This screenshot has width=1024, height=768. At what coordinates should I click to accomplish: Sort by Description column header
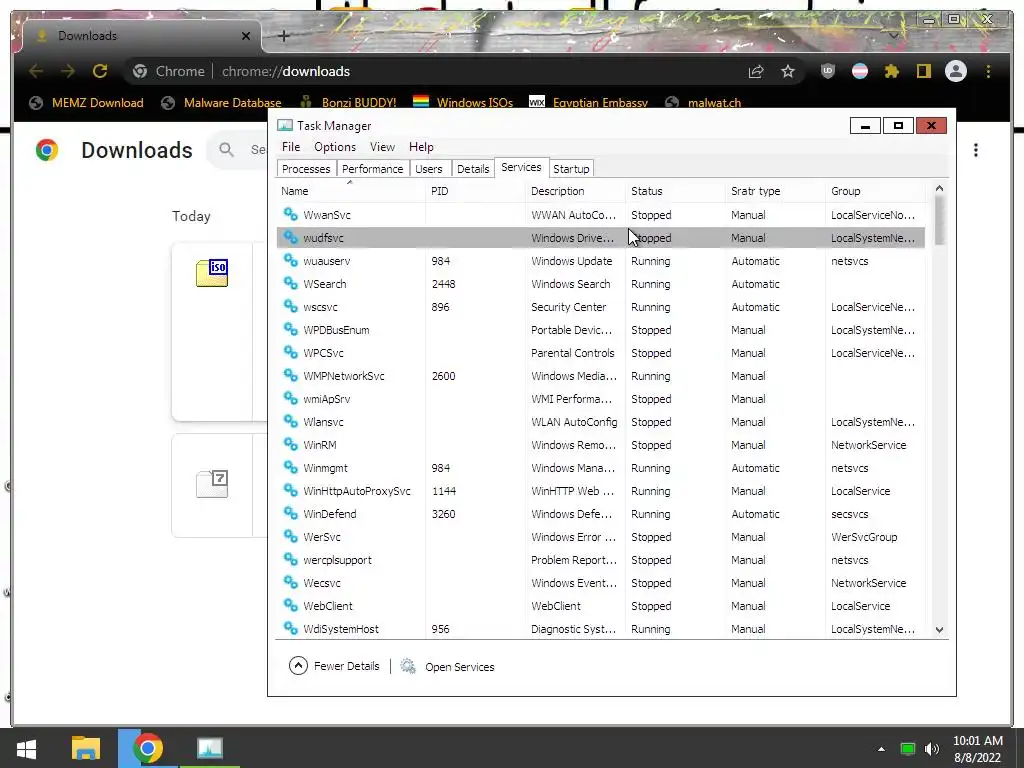[575, 191]
